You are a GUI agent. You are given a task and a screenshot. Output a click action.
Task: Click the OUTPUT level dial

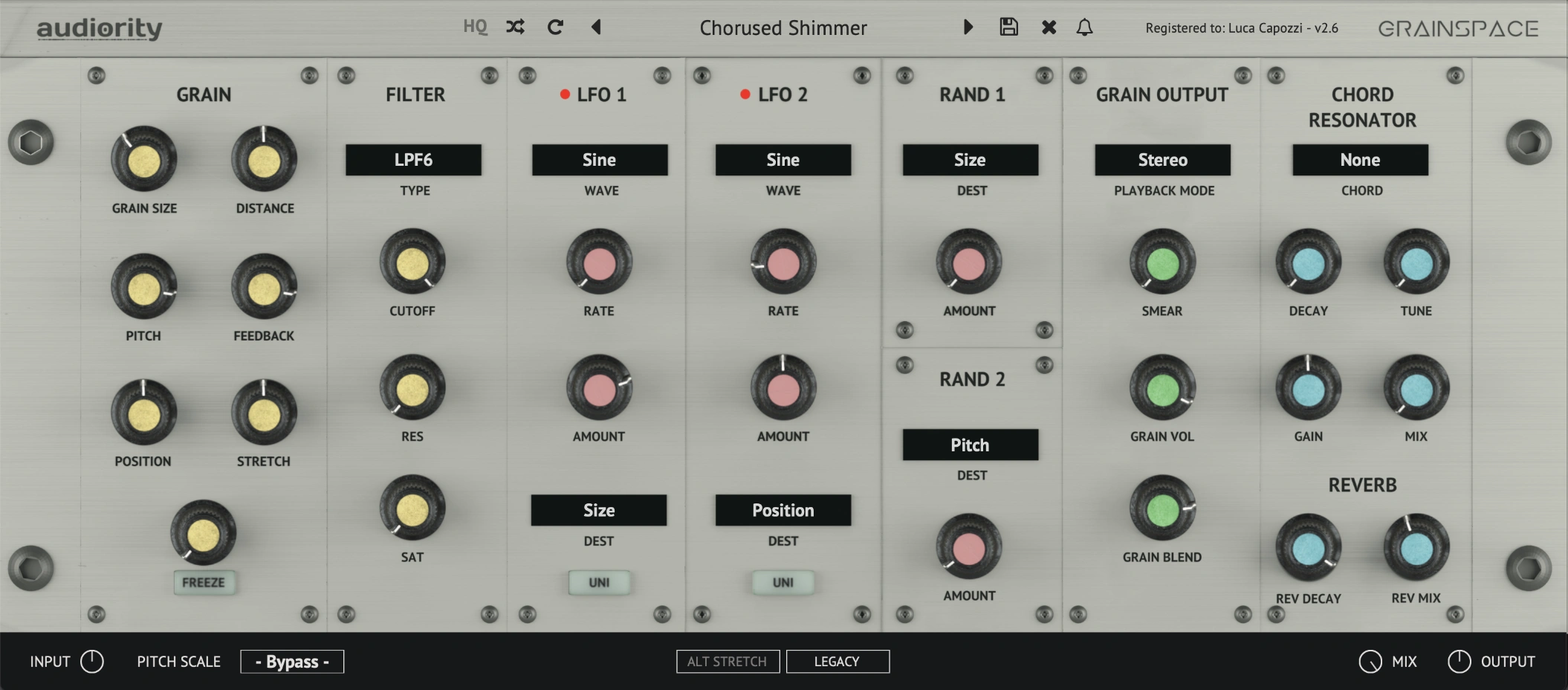1459,661
